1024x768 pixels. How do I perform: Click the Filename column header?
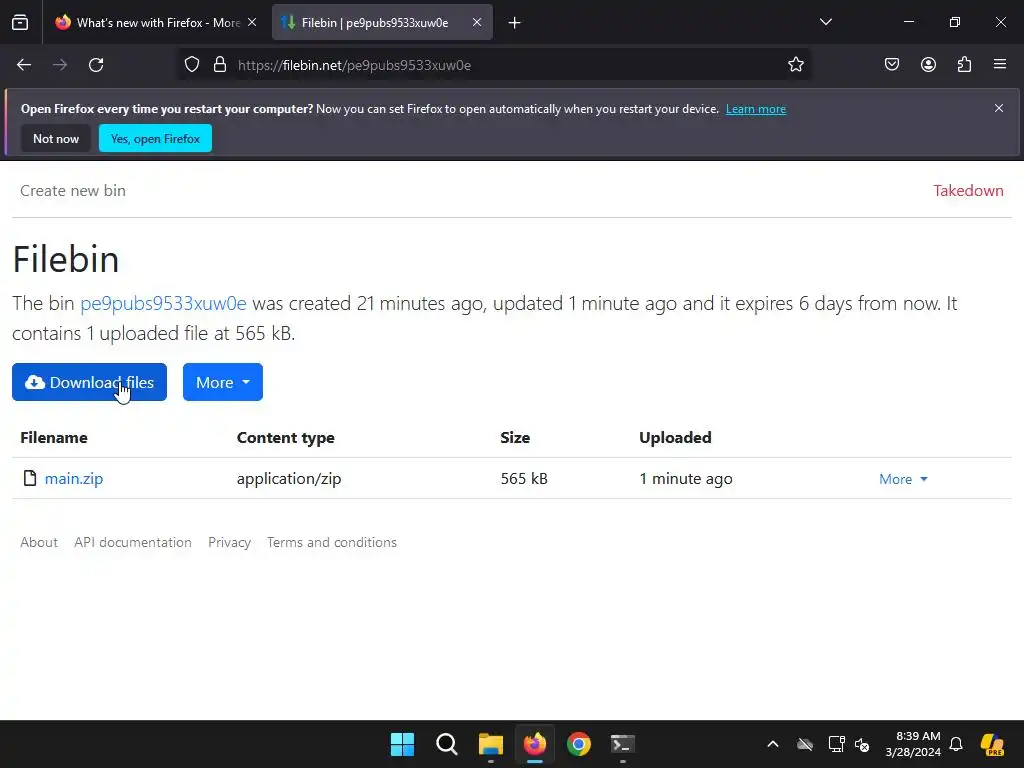coord(54,438)
